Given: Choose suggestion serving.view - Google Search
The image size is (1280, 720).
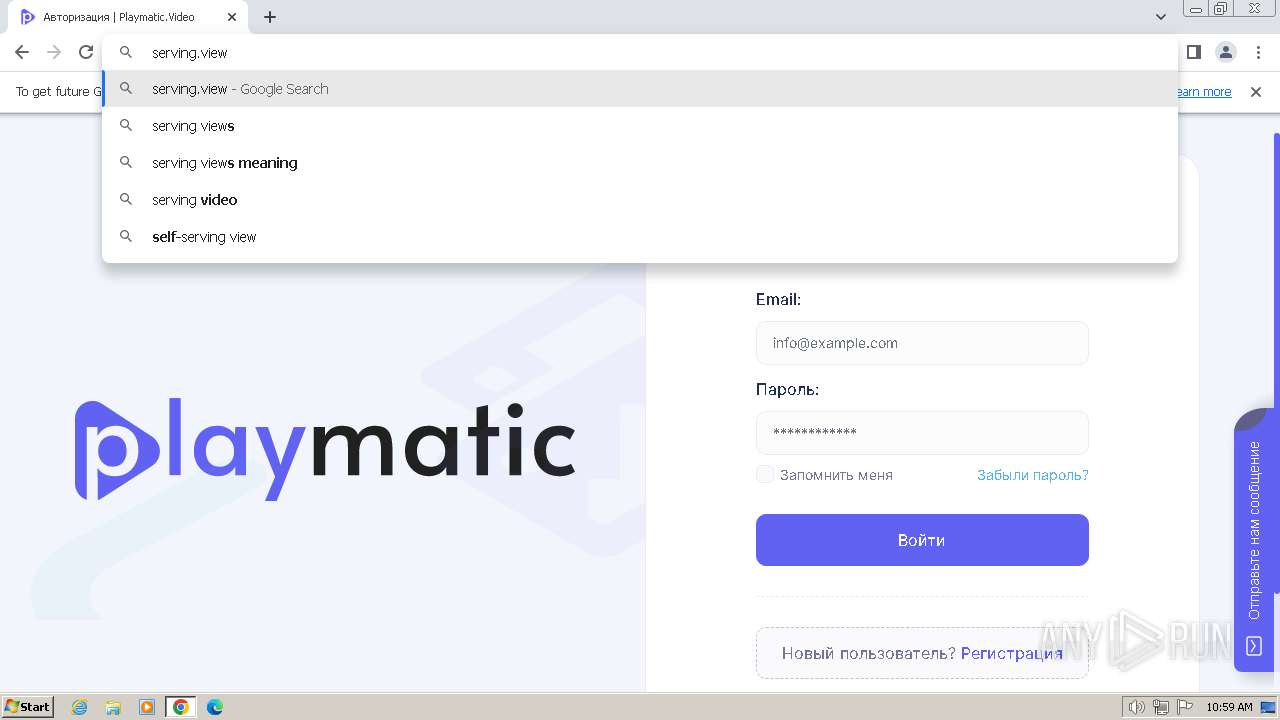Looking at the screenshot, I should [640, 89].
